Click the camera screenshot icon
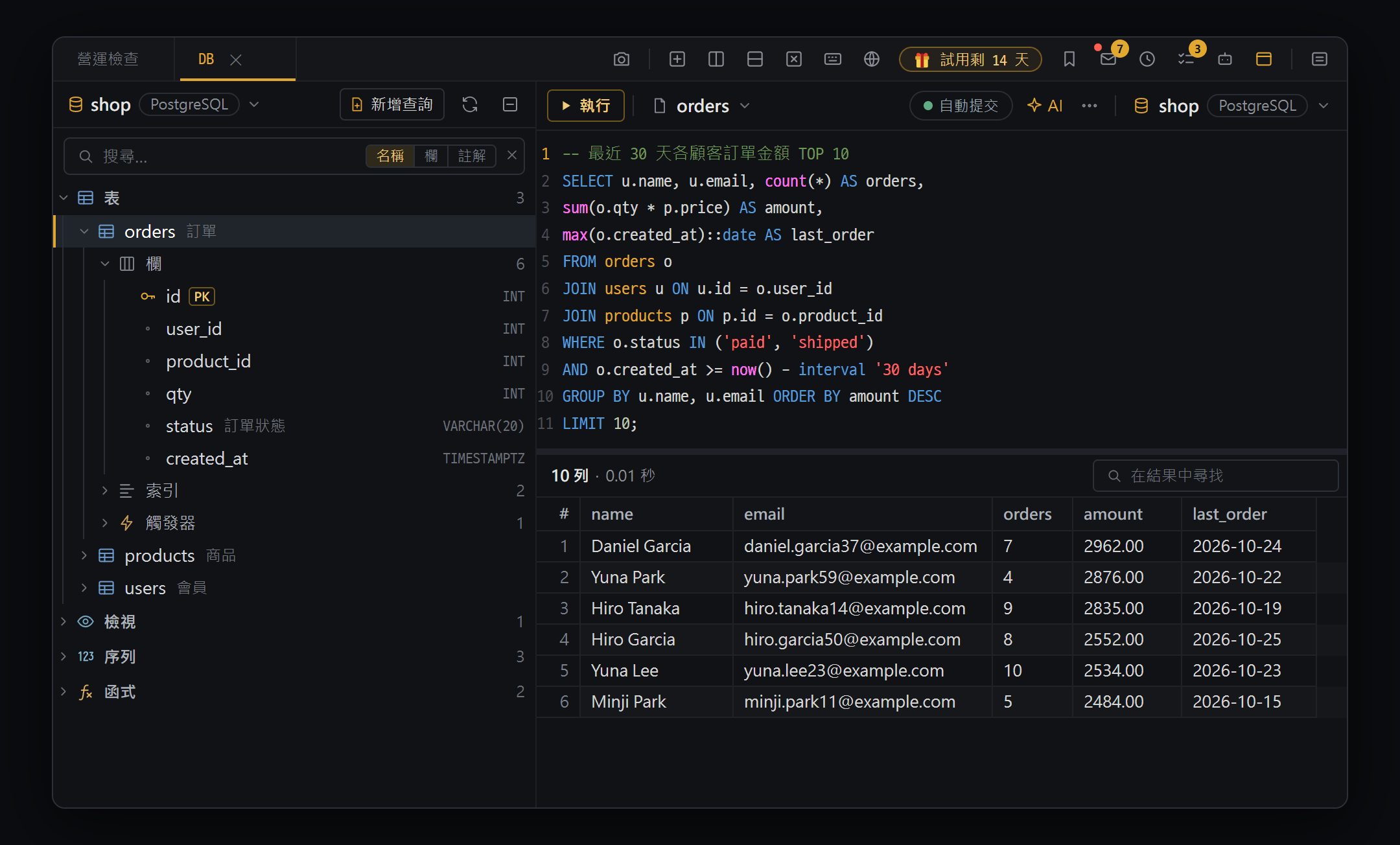 [621, 60]
